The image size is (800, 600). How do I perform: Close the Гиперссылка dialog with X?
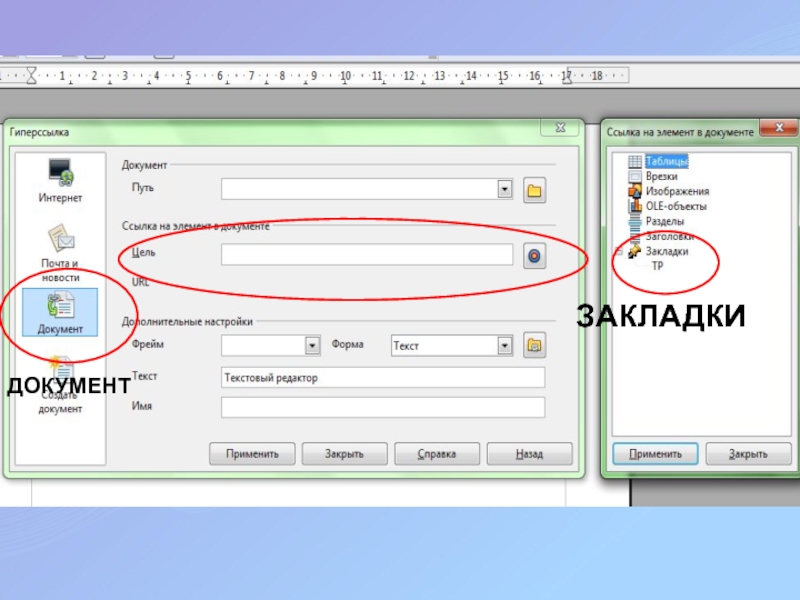click(560, 128)
